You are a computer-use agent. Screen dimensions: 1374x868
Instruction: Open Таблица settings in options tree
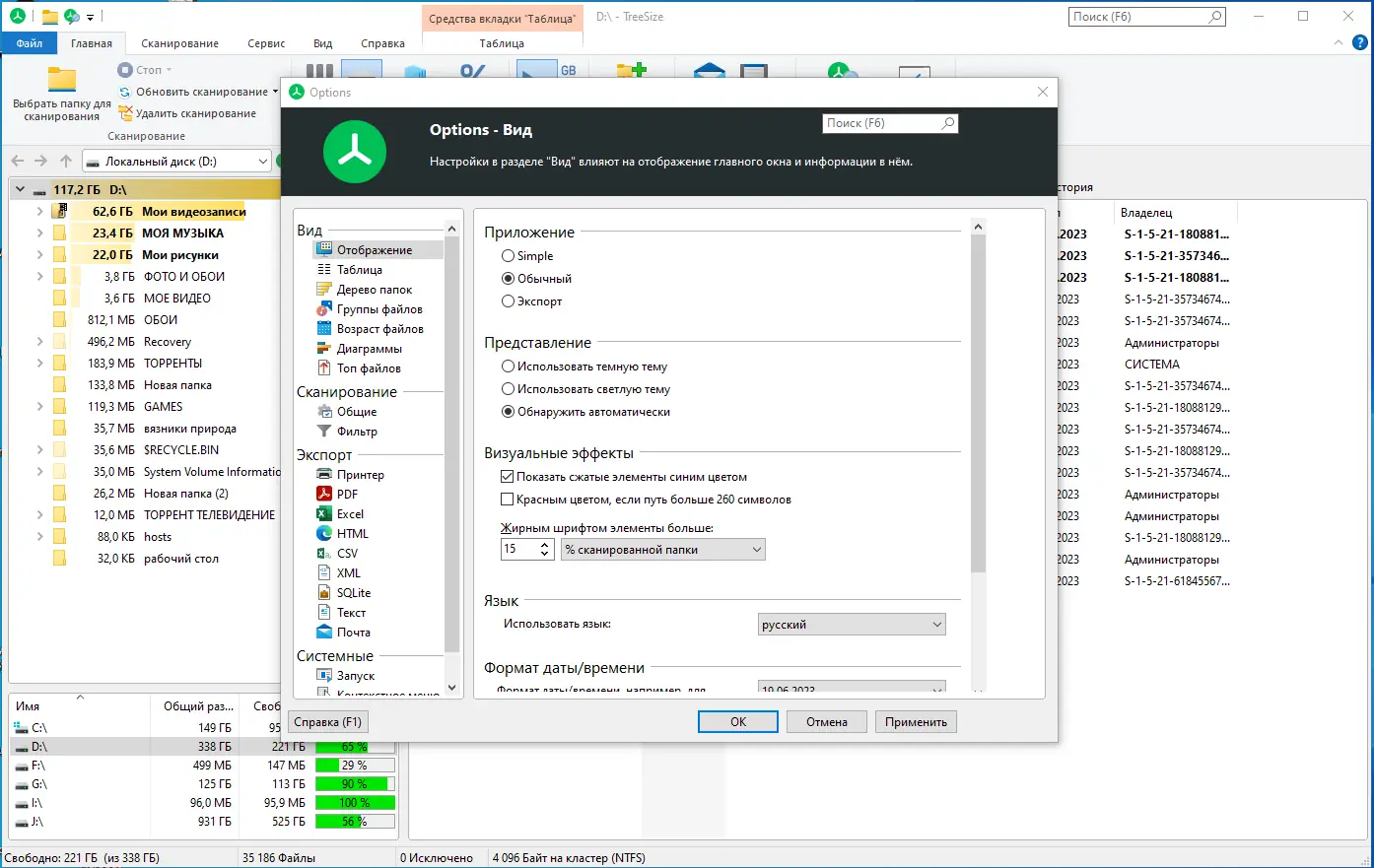pyautogui.click(x=360, y=270)
